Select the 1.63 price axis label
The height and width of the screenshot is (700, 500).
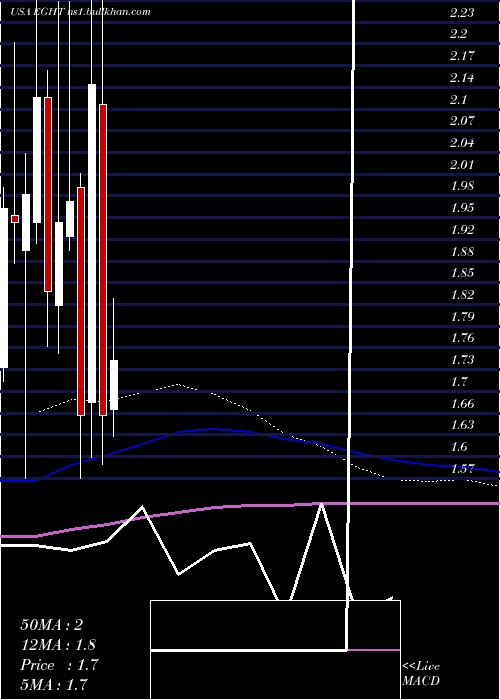(462, 425)
